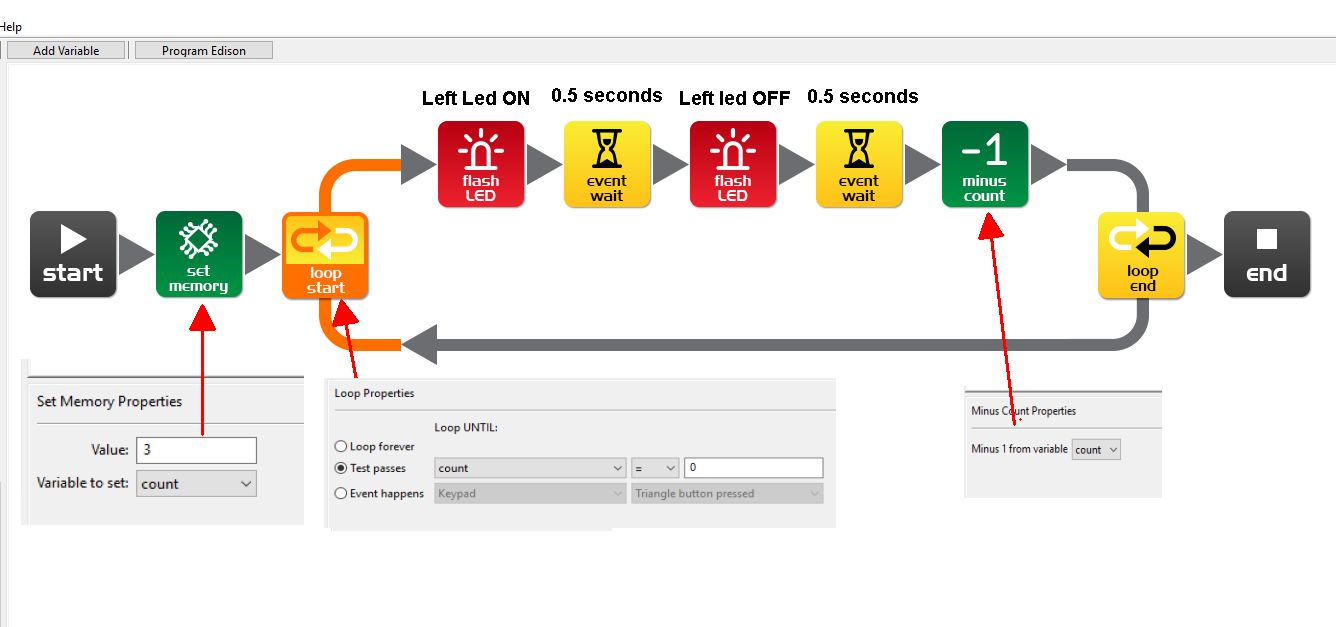Select the flash LED block labeled Left led OFF
1336x627 pixels.
(733, 164)
